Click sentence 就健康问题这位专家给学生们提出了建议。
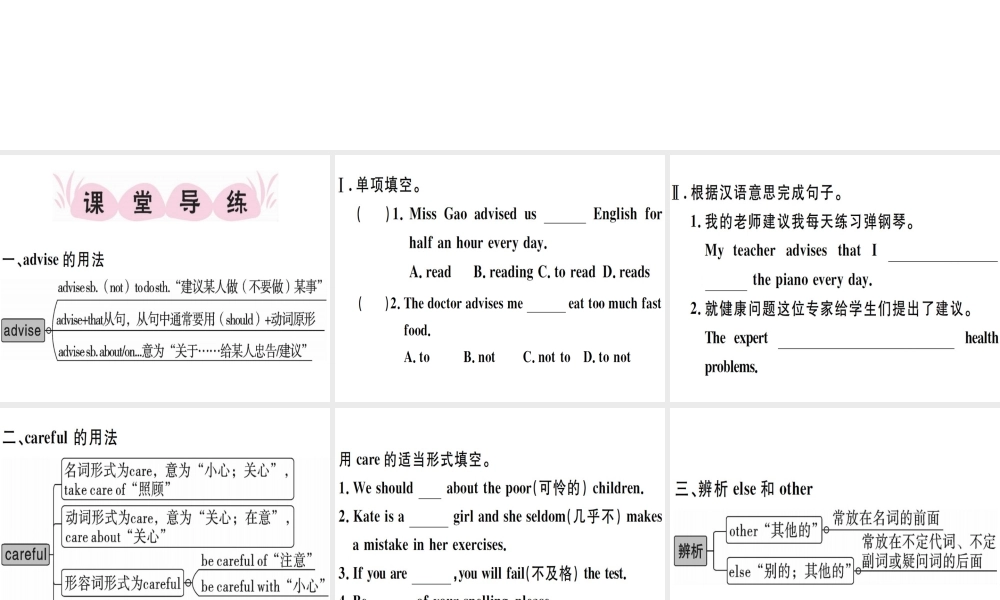 pyautogui.click(x=839, y=309)
